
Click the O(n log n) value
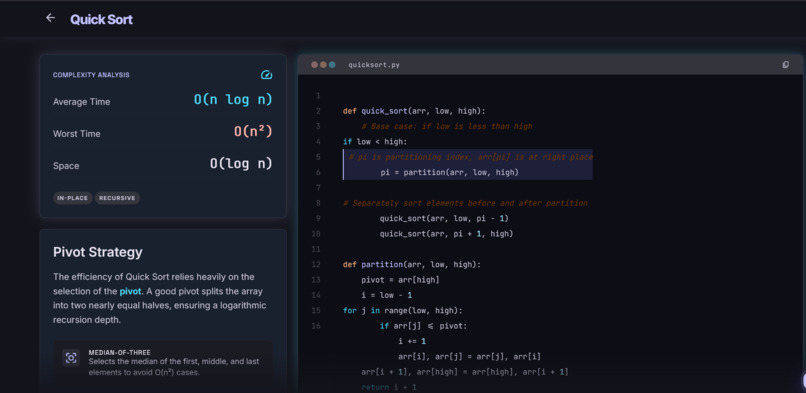233,100
